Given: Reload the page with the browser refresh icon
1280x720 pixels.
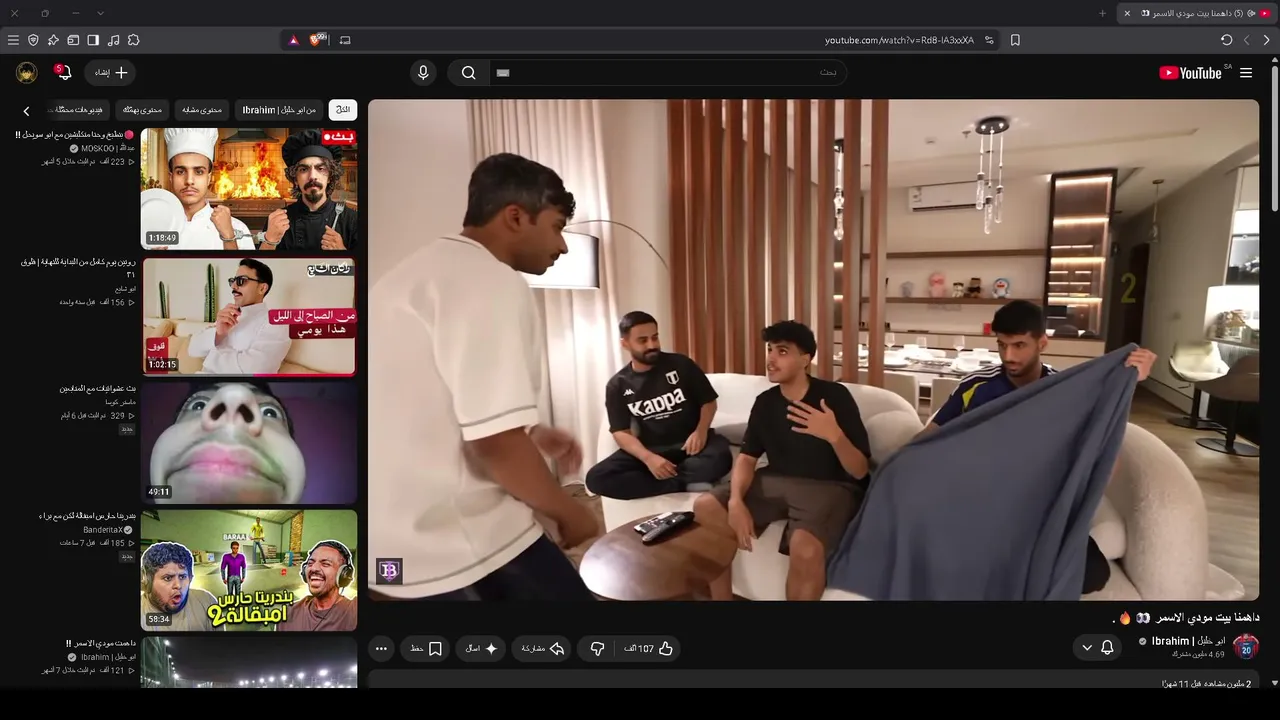Looking at the screenshot, I should (x=1226, y=40).
